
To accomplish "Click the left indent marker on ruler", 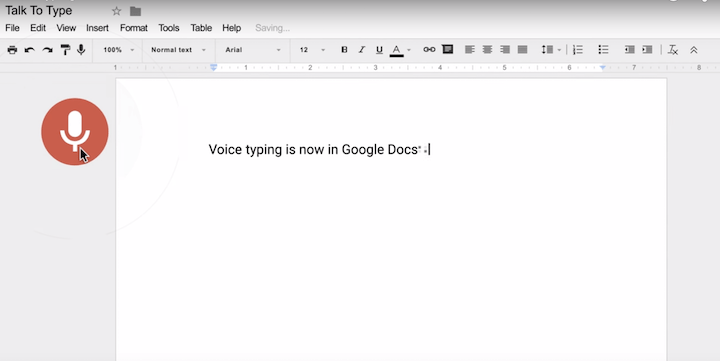I will tap(214, 68).
